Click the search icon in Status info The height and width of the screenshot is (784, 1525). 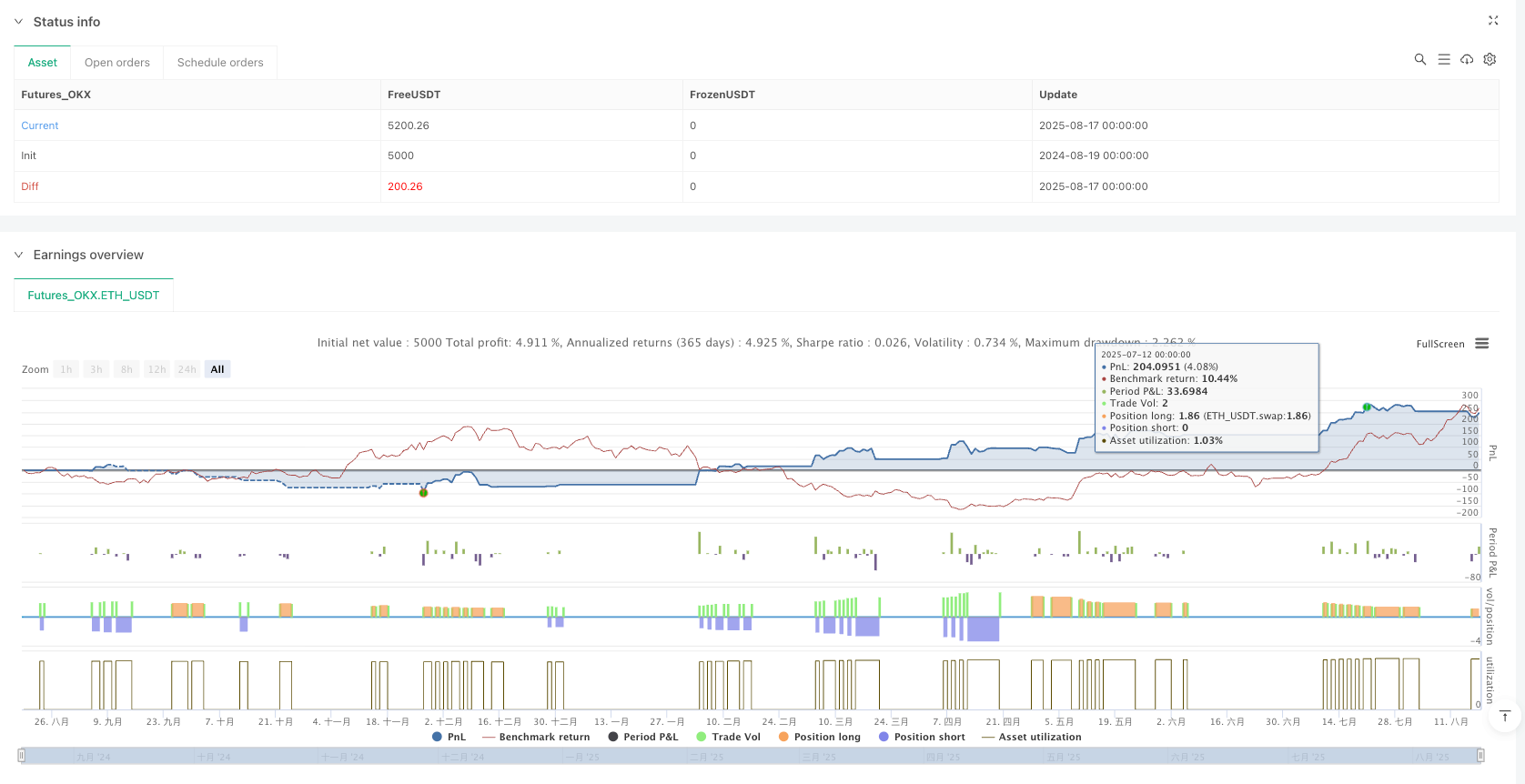1419,59
